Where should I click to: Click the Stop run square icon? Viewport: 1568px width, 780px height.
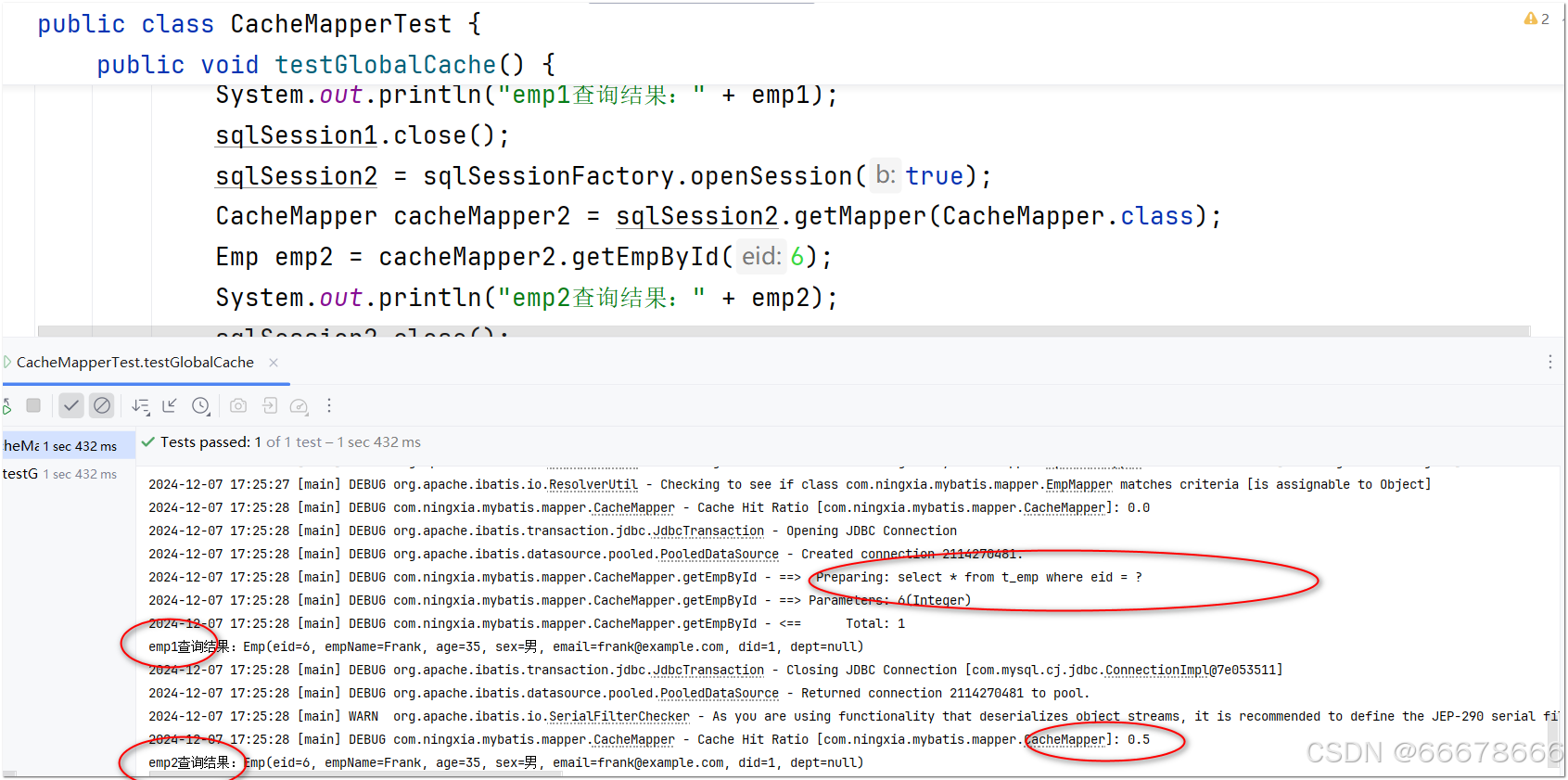point(33,405)
